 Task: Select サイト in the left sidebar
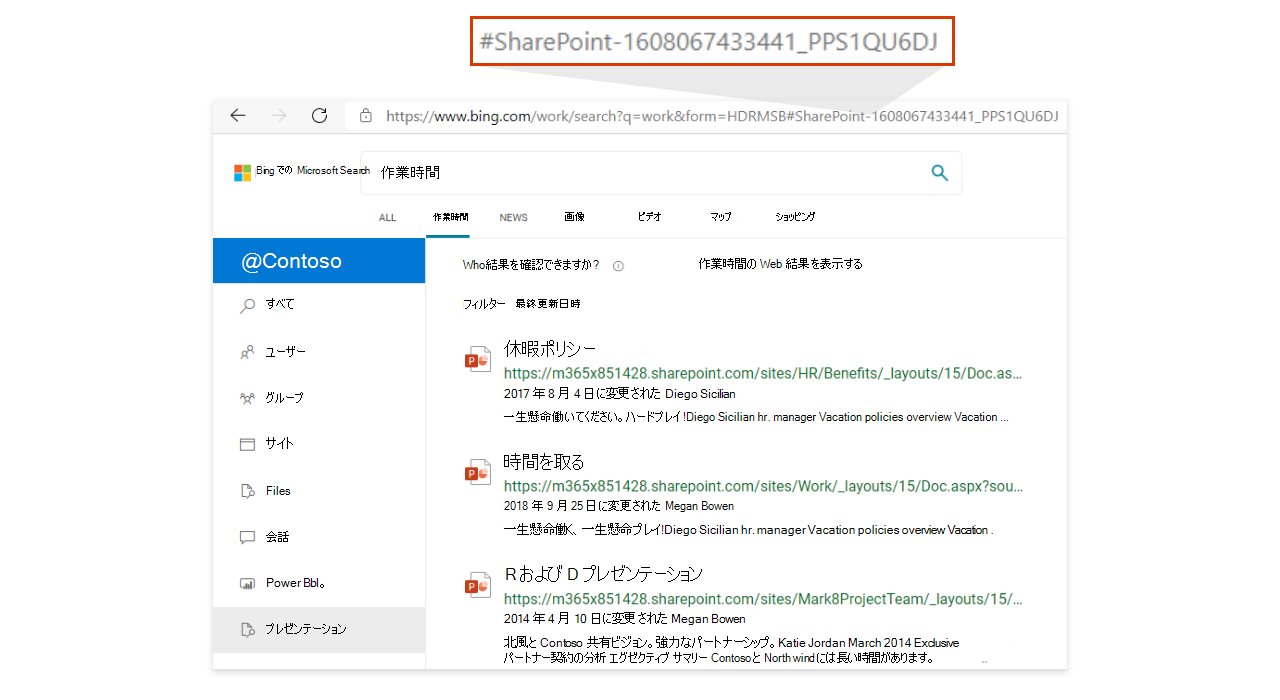pyautogui.click(x=319, y=444)
